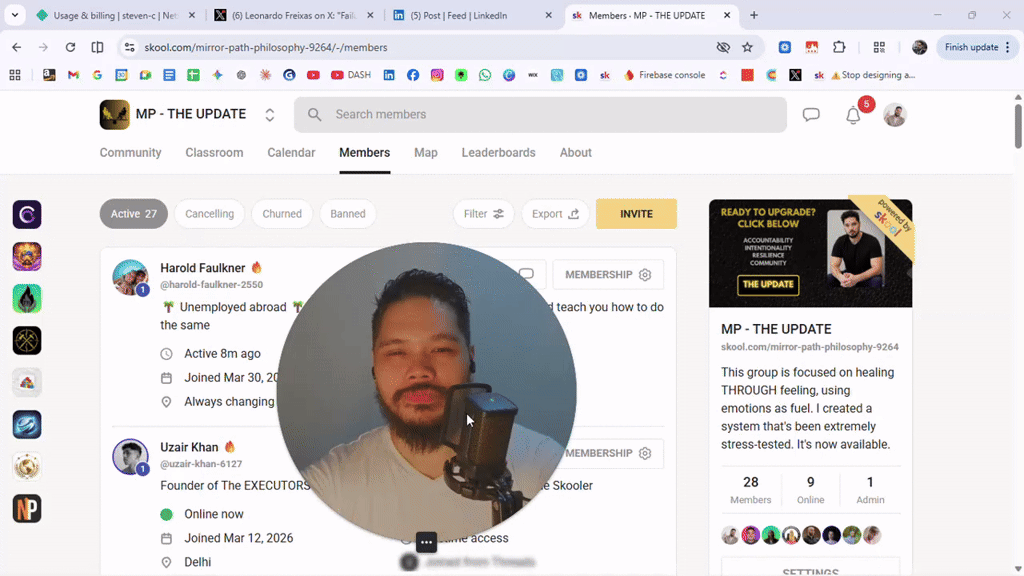
Task: Select the Active 27 filter pill
Action: (x=133, y=214)
